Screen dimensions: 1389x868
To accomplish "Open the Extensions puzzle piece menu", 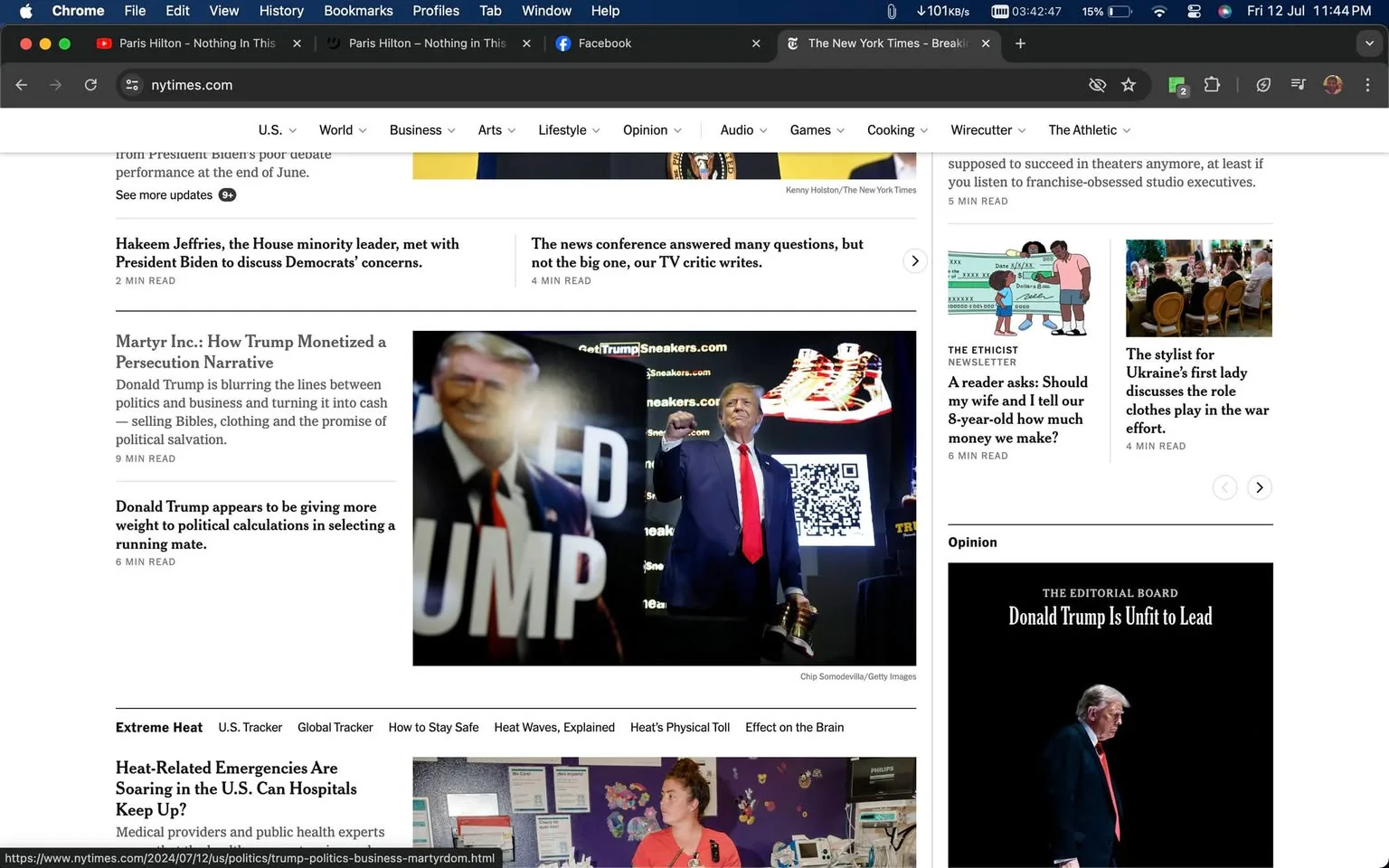I will click(x=1212, y=85).
